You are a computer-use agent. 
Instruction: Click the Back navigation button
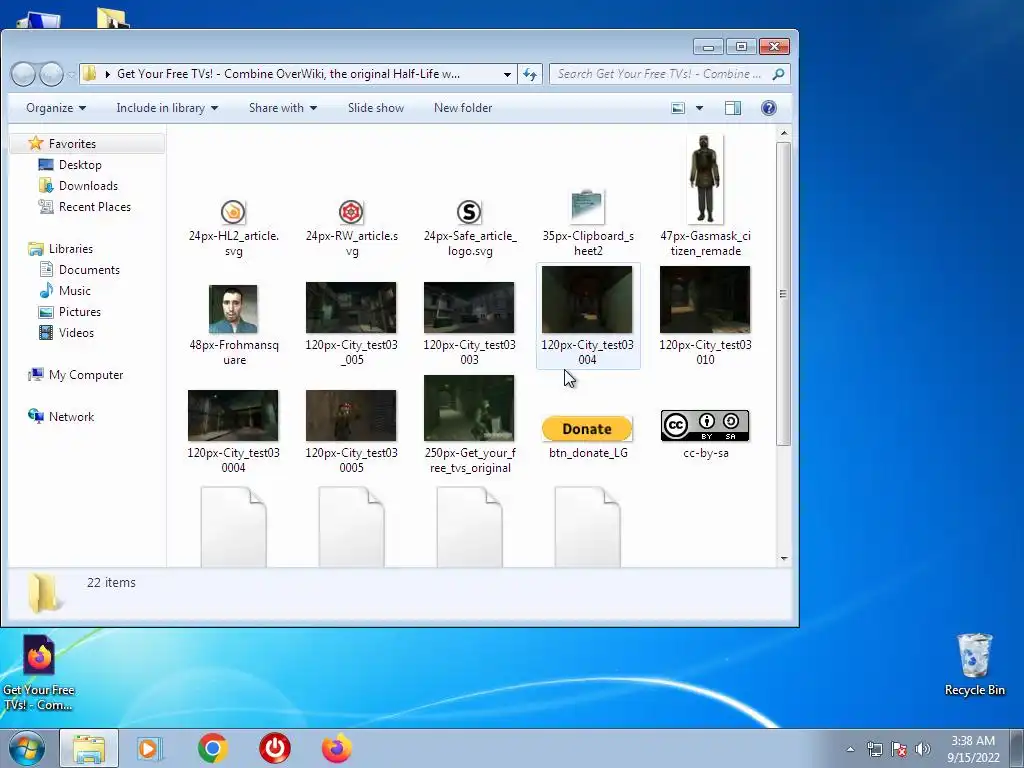[x=24, y=74]
